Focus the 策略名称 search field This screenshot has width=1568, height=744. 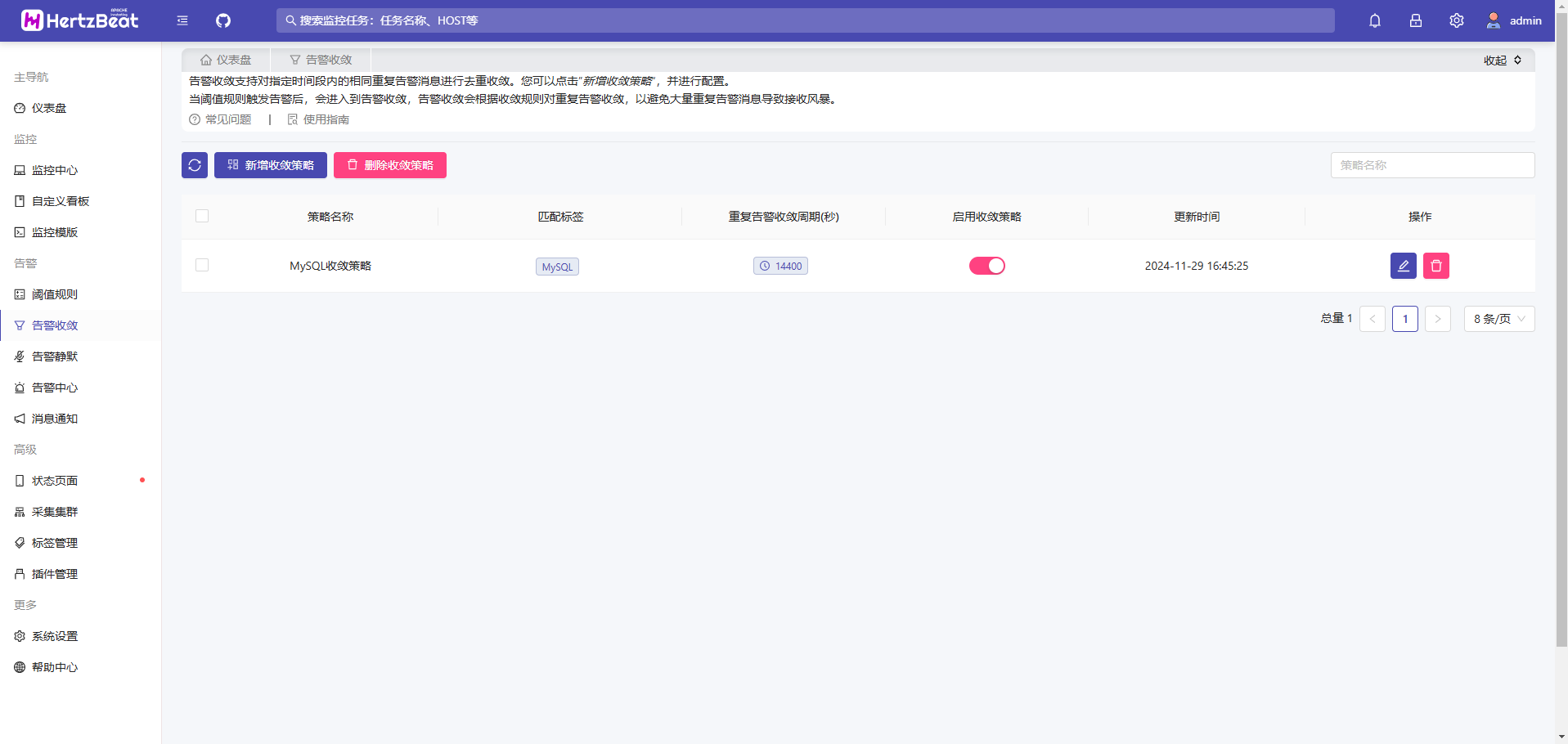1432,165
